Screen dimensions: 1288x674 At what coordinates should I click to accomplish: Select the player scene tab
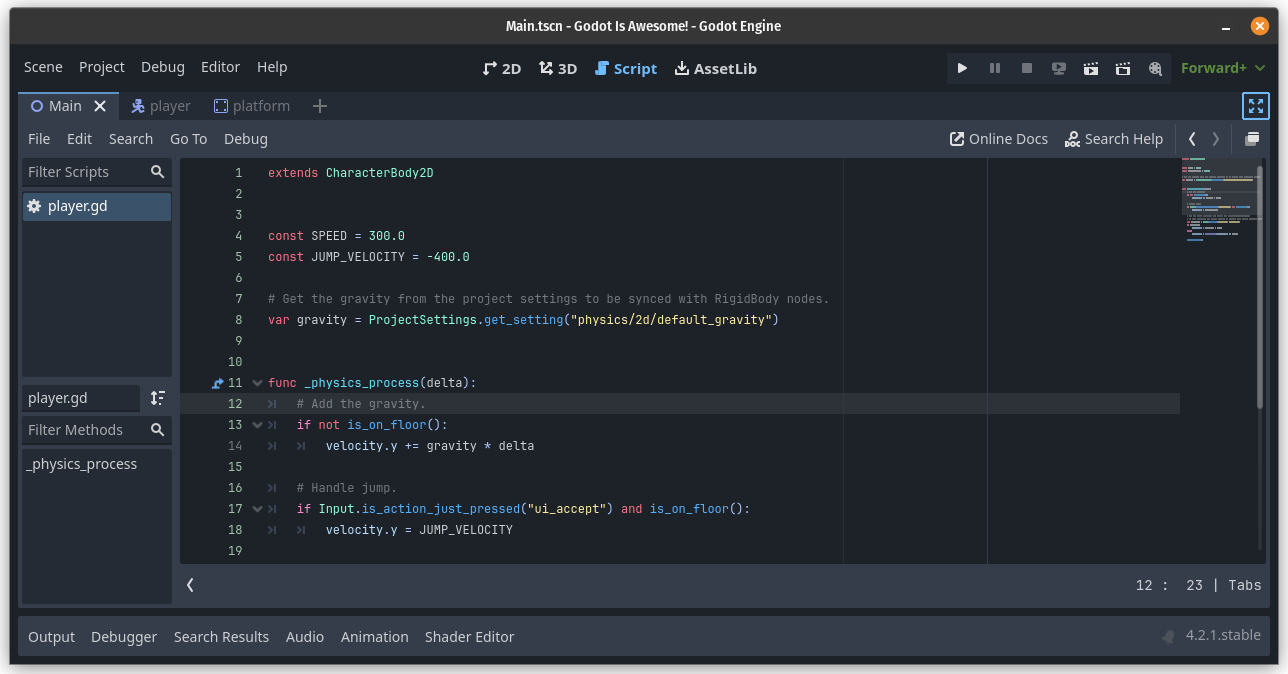click(x=160, y=106)
